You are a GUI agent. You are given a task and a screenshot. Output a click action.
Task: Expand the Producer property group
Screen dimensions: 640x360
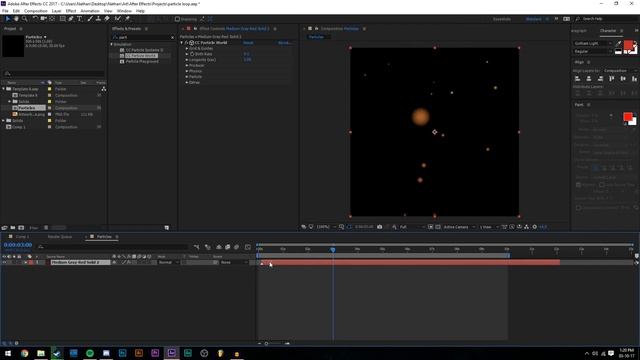[x=187, y=65]
